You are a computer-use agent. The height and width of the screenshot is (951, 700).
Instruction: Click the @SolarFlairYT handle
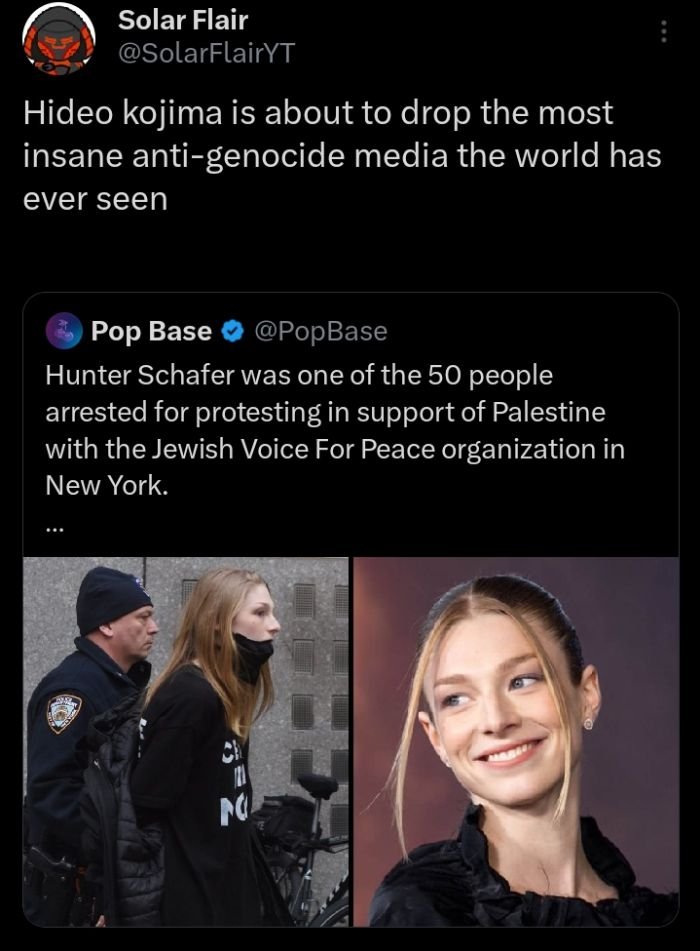click(206, 53)
